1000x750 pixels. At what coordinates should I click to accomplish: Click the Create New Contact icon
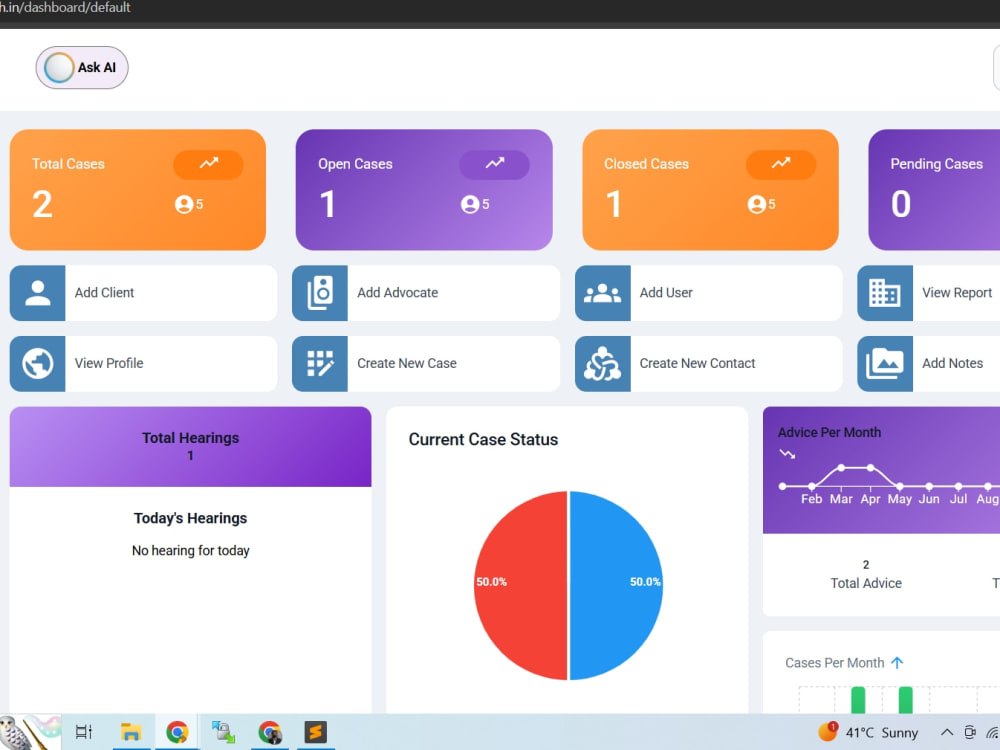coord(603,364)
